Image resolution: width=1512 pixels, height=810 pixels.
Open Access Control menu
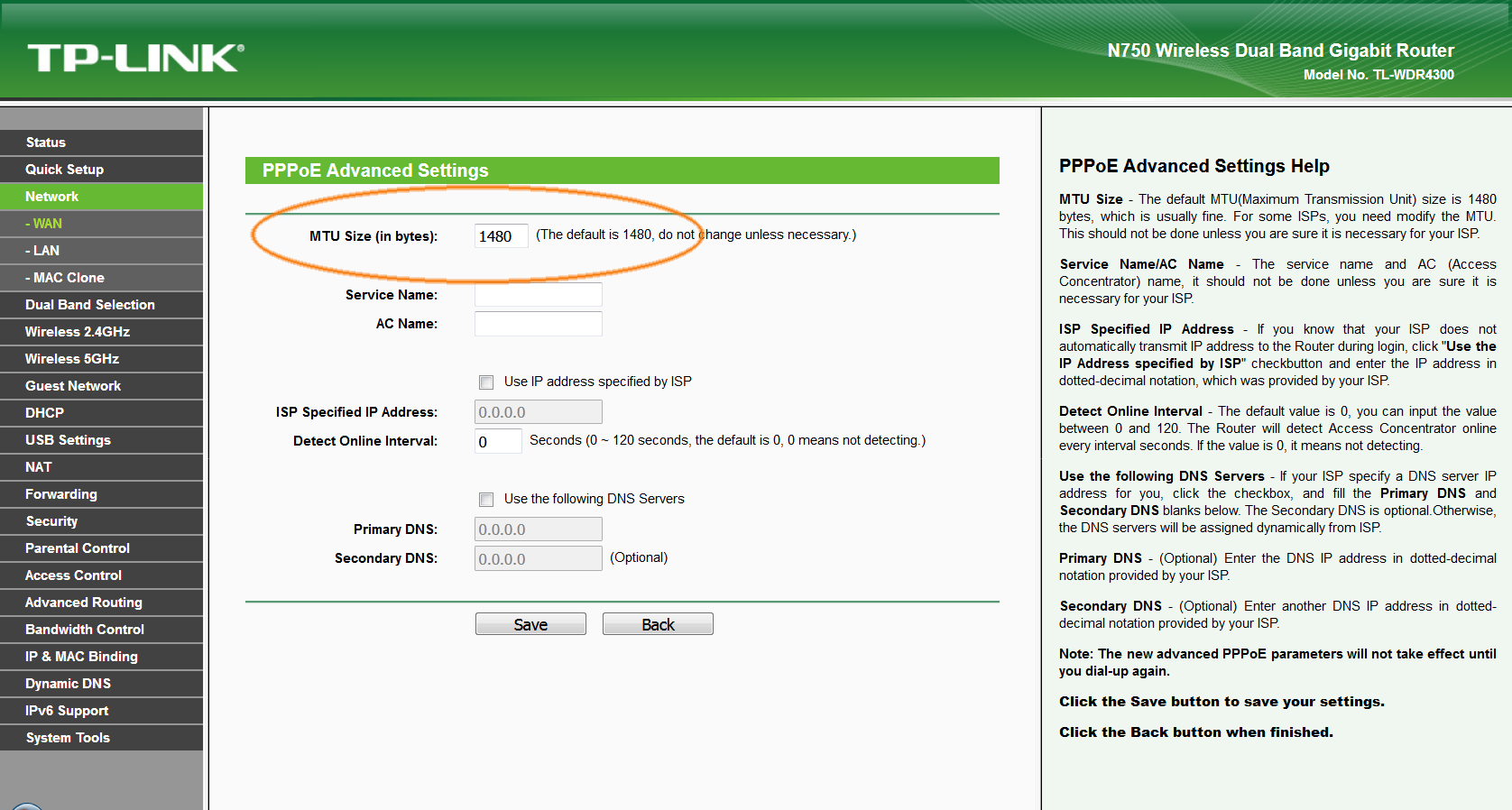pyautogui.click(x=101, y=575)
